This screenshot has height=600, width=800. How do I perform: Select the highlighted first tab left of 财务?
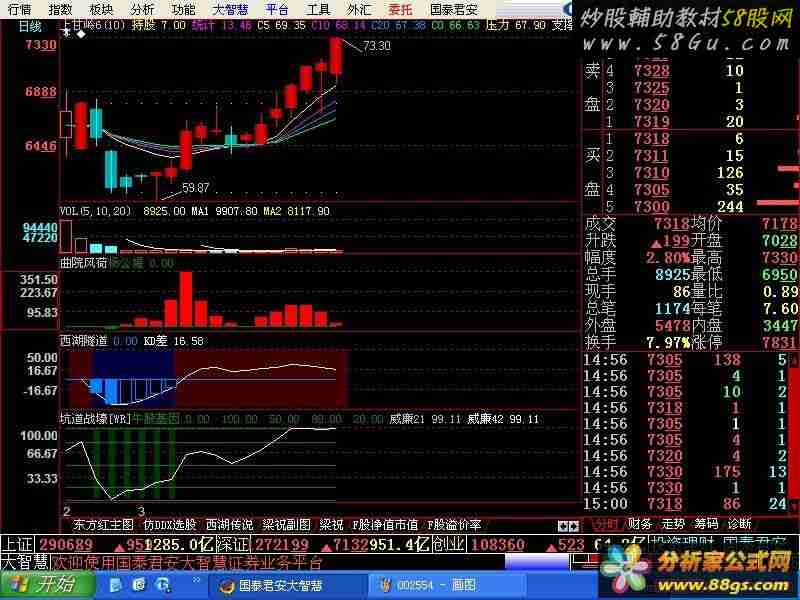[606, 524]
